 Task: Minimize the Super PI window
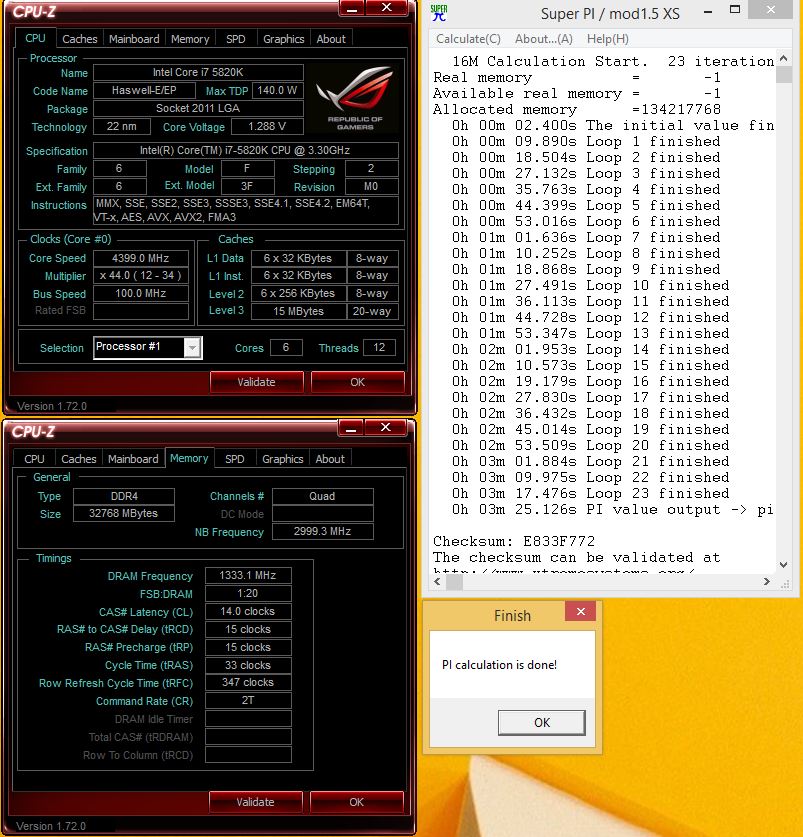click(708, 12)
